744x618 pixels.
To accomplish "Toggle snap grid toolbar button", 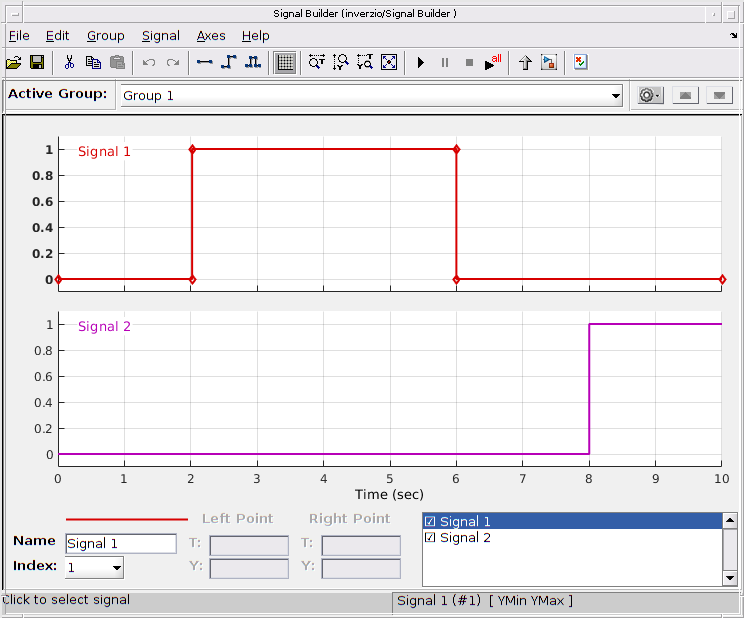I will [x=285, y=63].
